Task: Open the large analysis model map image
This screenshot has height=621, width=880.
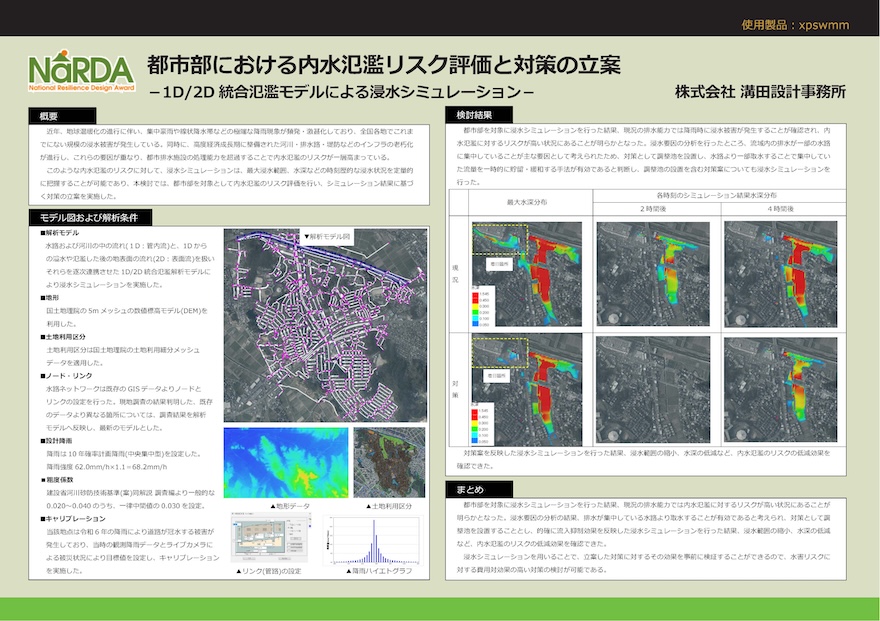Action: [x=324, y=323]
